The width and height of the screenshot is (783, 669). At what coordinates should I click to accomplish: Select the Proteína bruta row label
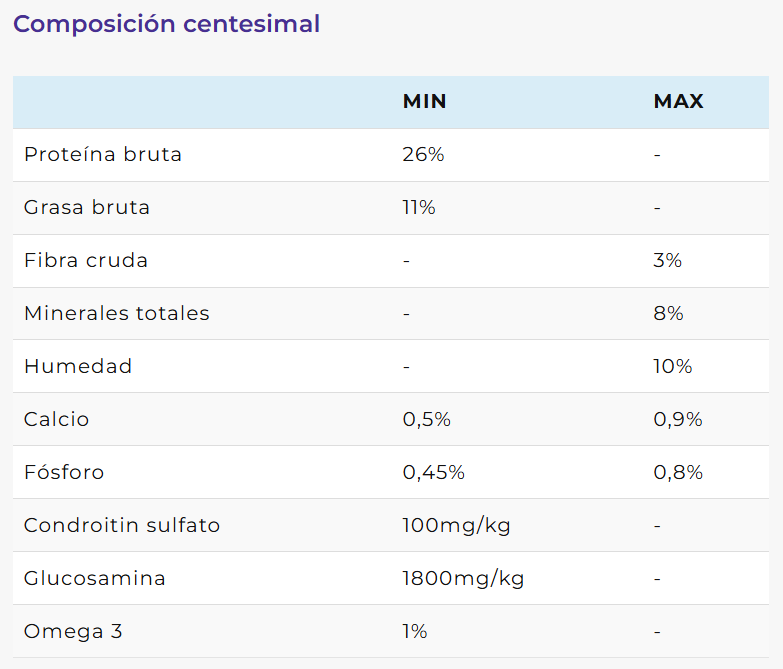[103, 155]
